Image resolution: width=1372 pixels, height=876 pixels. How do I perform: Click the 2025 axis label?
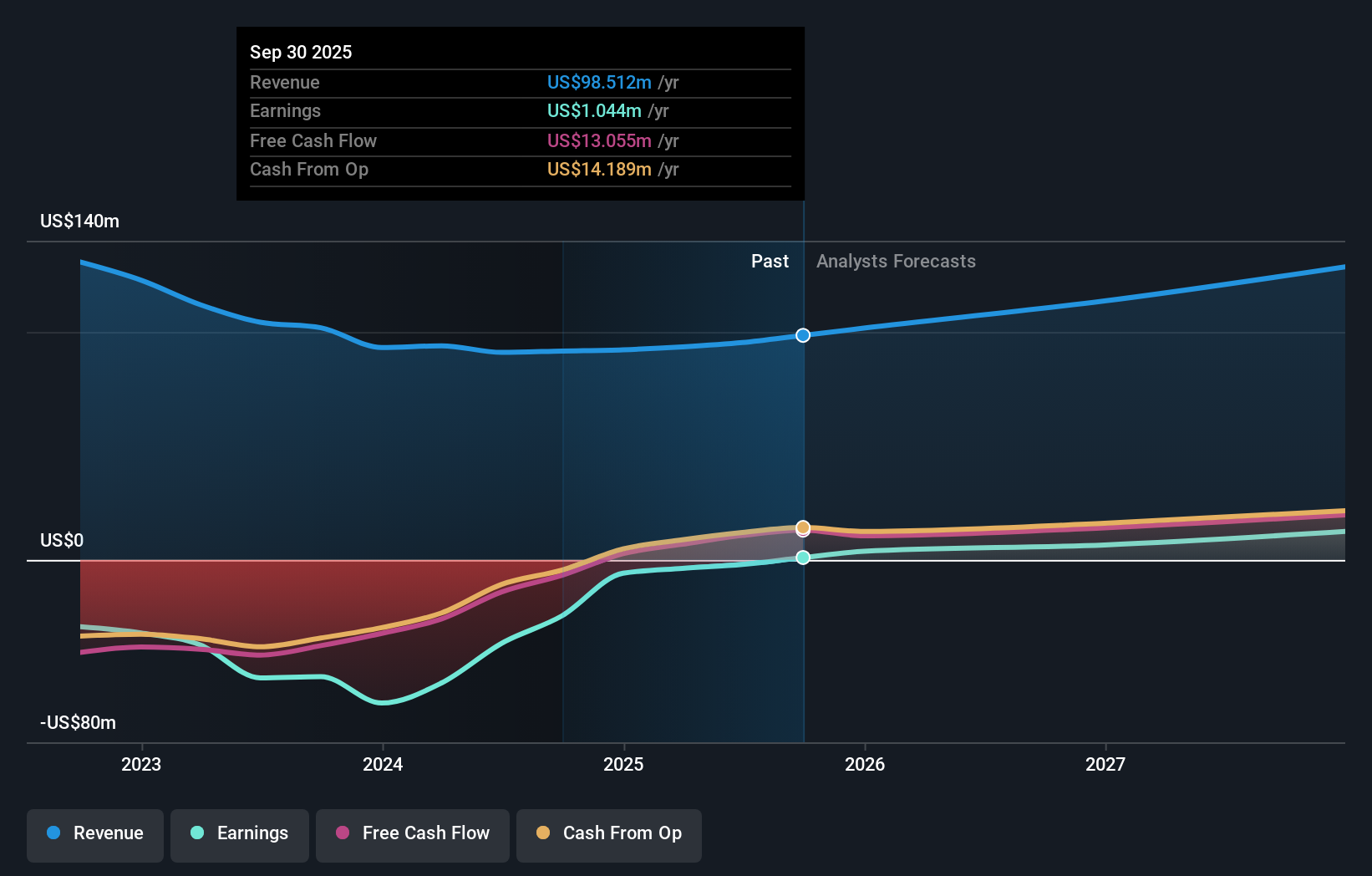point(624,763)
